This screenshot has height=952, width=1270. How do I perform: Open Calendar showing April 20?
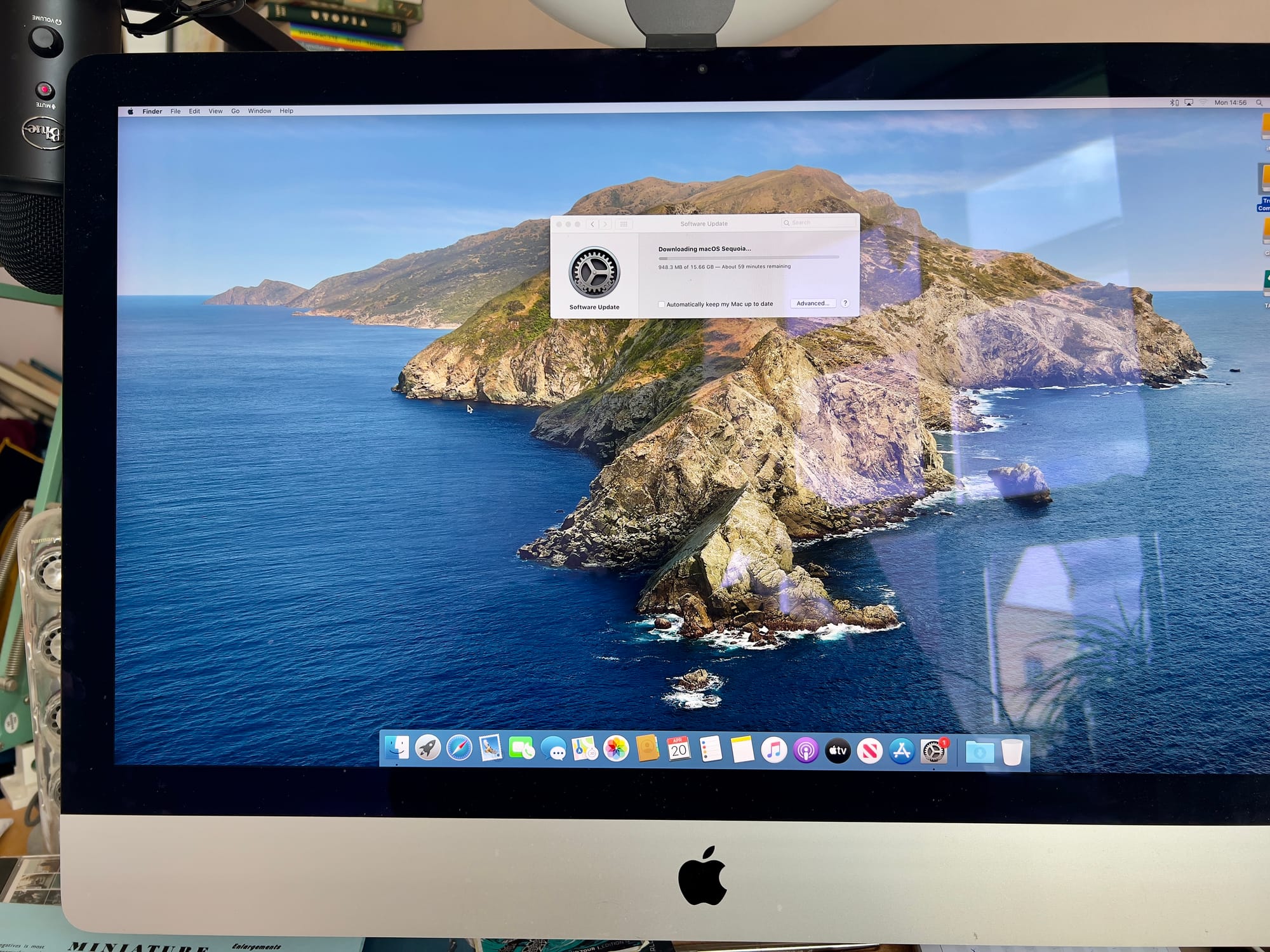pos(678,749)
